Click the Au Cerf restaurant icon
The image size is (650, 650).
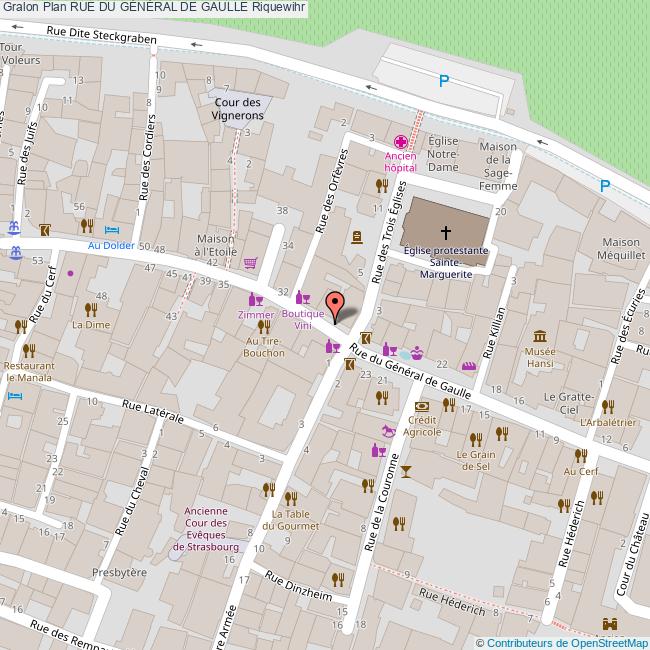coord(580,454)
